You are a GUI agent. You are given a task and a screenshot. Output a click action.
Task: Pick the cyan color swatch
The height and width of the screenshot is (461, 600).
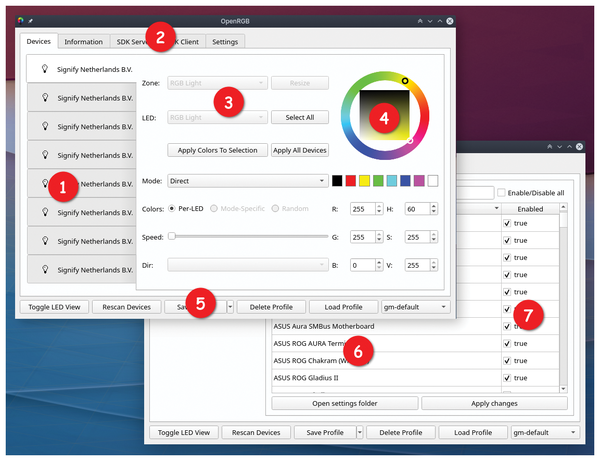[x=391, y=181]
